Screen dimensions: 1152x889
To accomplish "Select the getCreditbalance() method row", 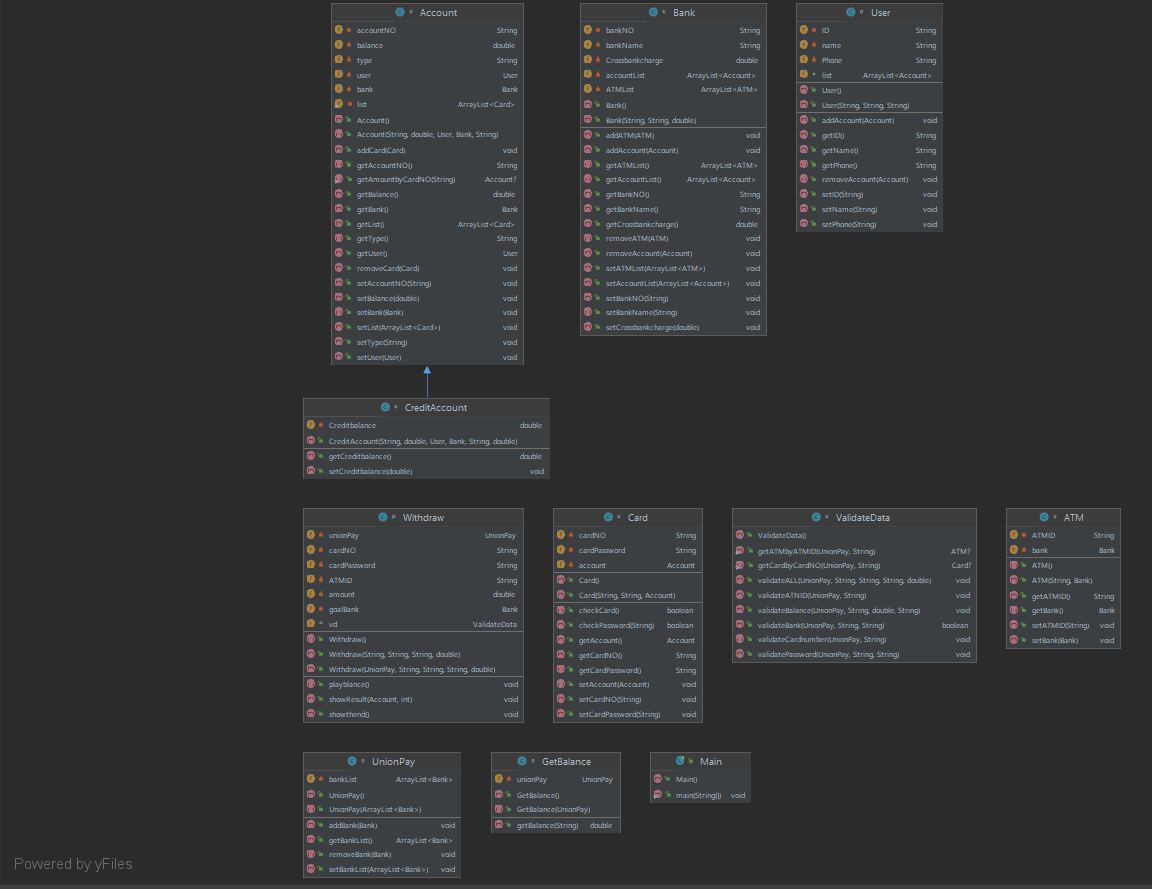I will tap(426, 456).
